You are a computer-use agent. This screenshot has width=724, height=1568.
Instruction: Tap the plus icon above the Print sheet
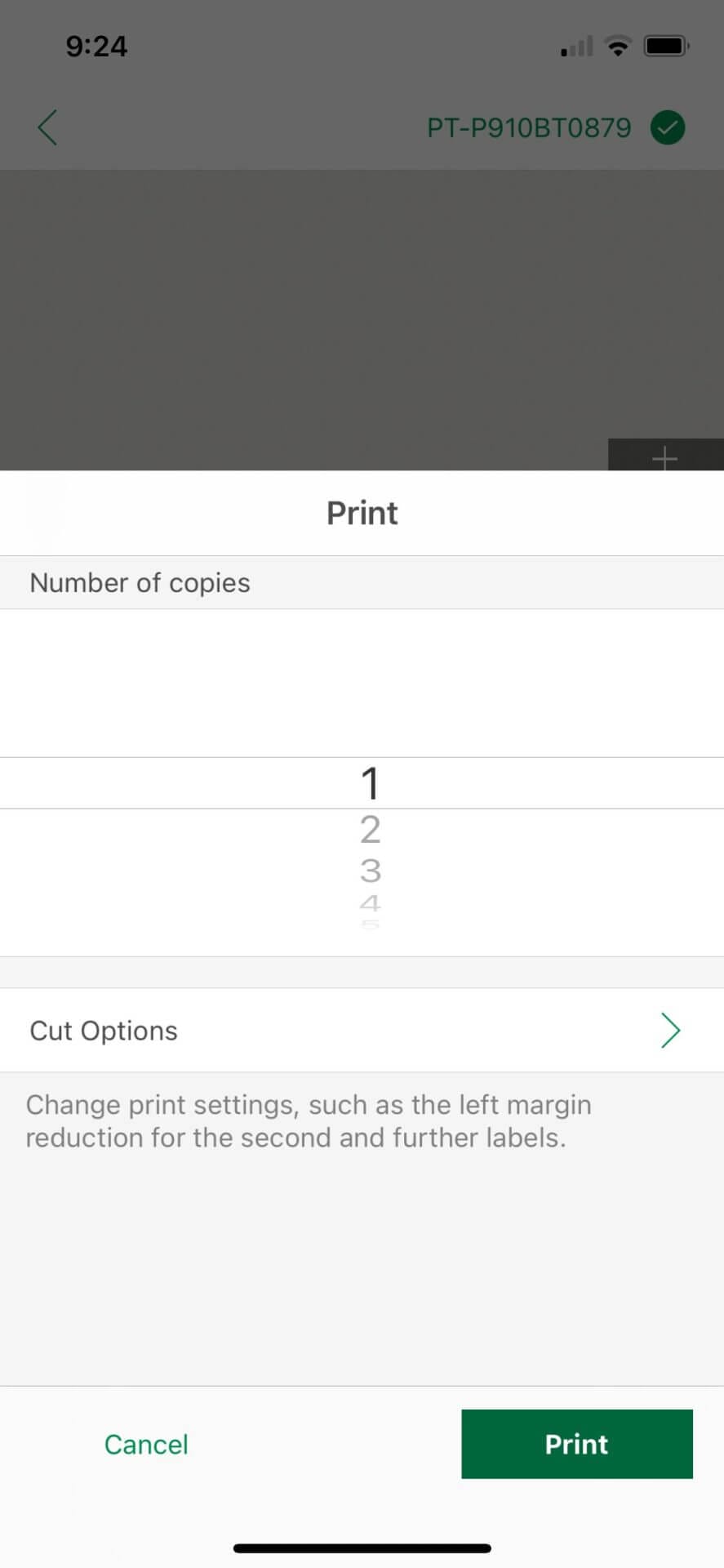pos(664,458)
